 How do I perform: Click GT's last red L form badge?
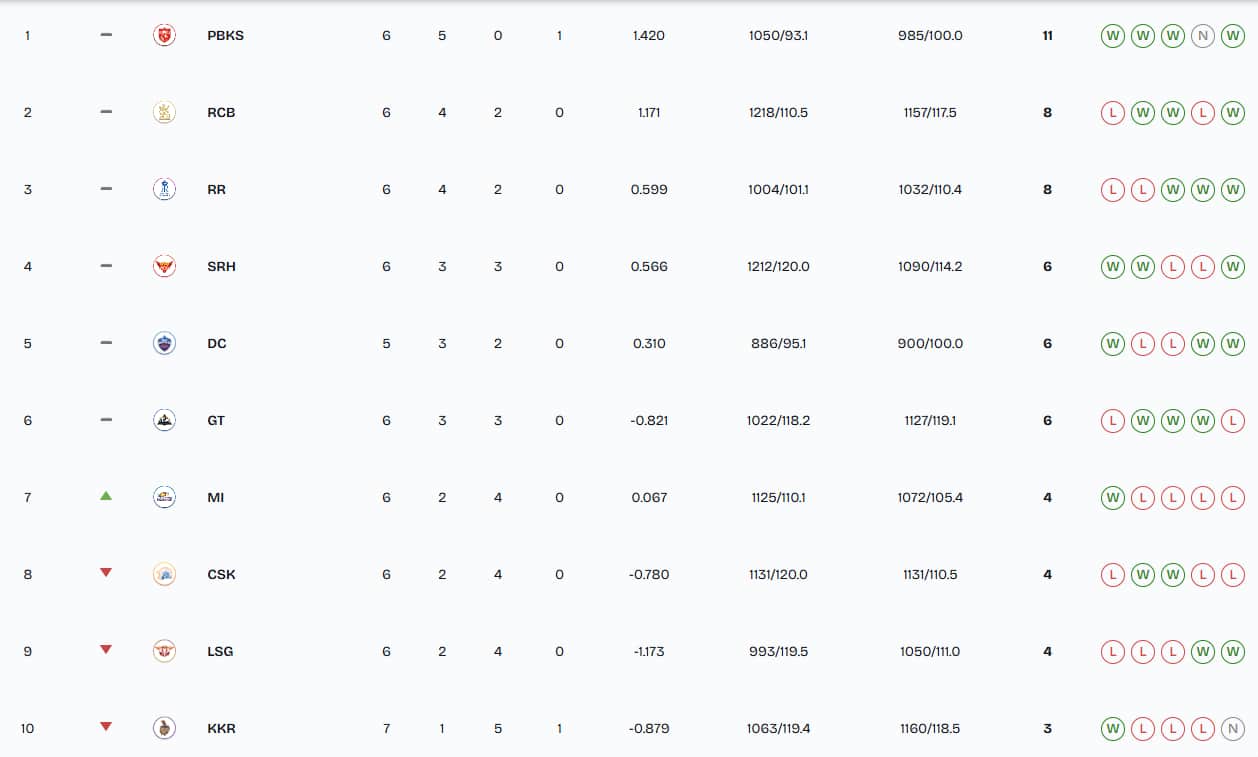(1233, 421)
